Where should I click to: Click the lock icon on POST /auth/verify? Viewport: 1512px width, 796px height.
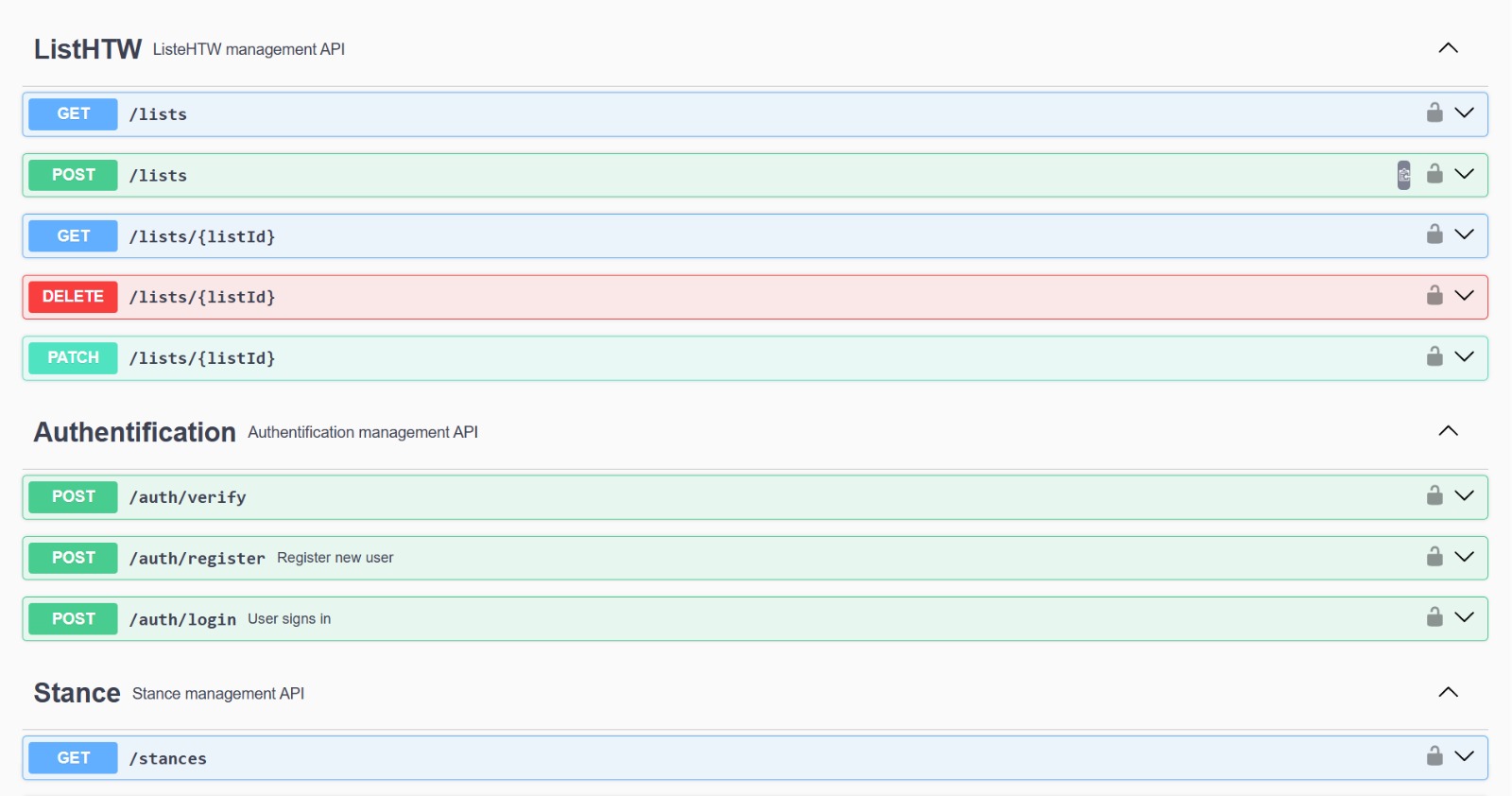pyautogui.click(x=1435, y=495)
